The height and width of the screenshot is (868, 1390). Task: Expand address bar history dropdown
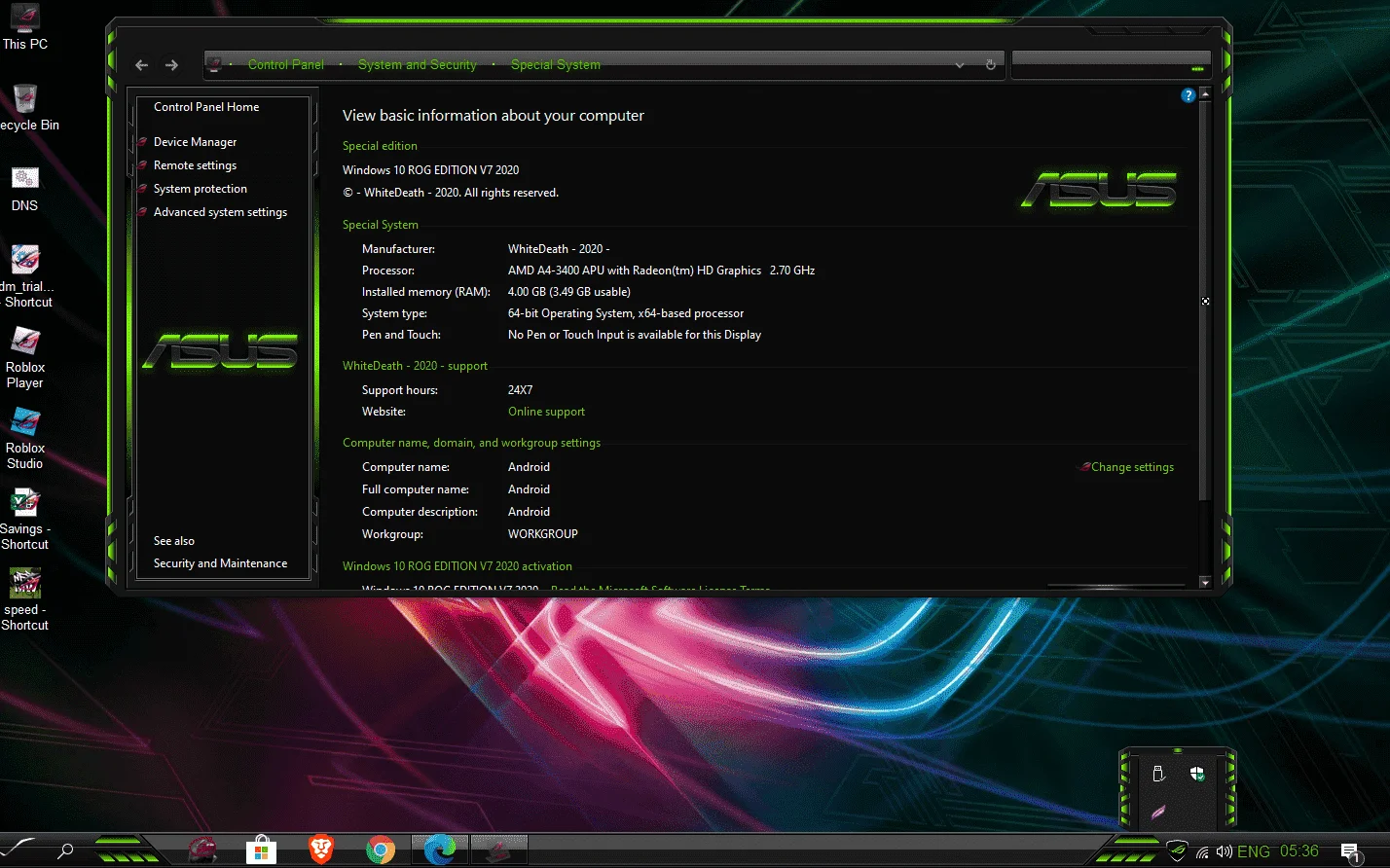click(x=960, y=65)
